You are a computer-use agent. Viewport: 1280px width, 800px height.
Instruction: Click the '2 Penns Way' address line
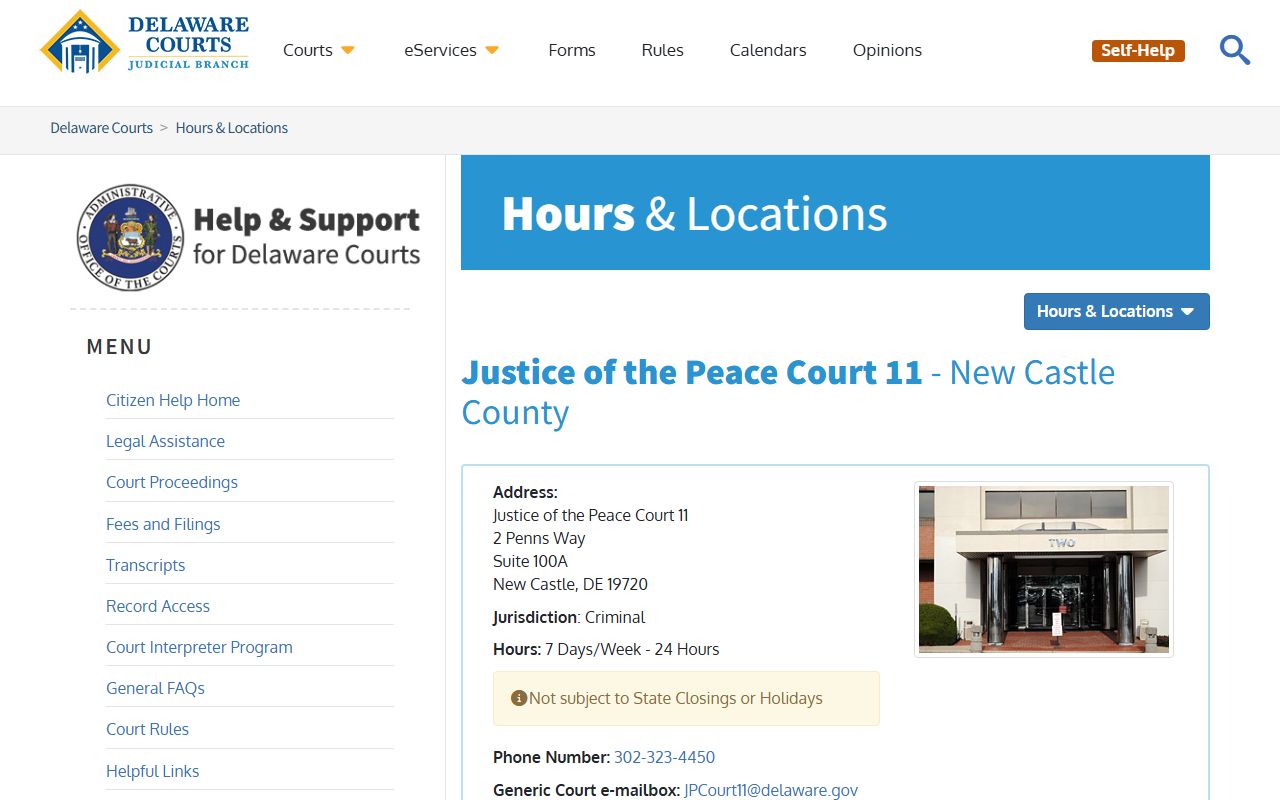click(539, 538)
